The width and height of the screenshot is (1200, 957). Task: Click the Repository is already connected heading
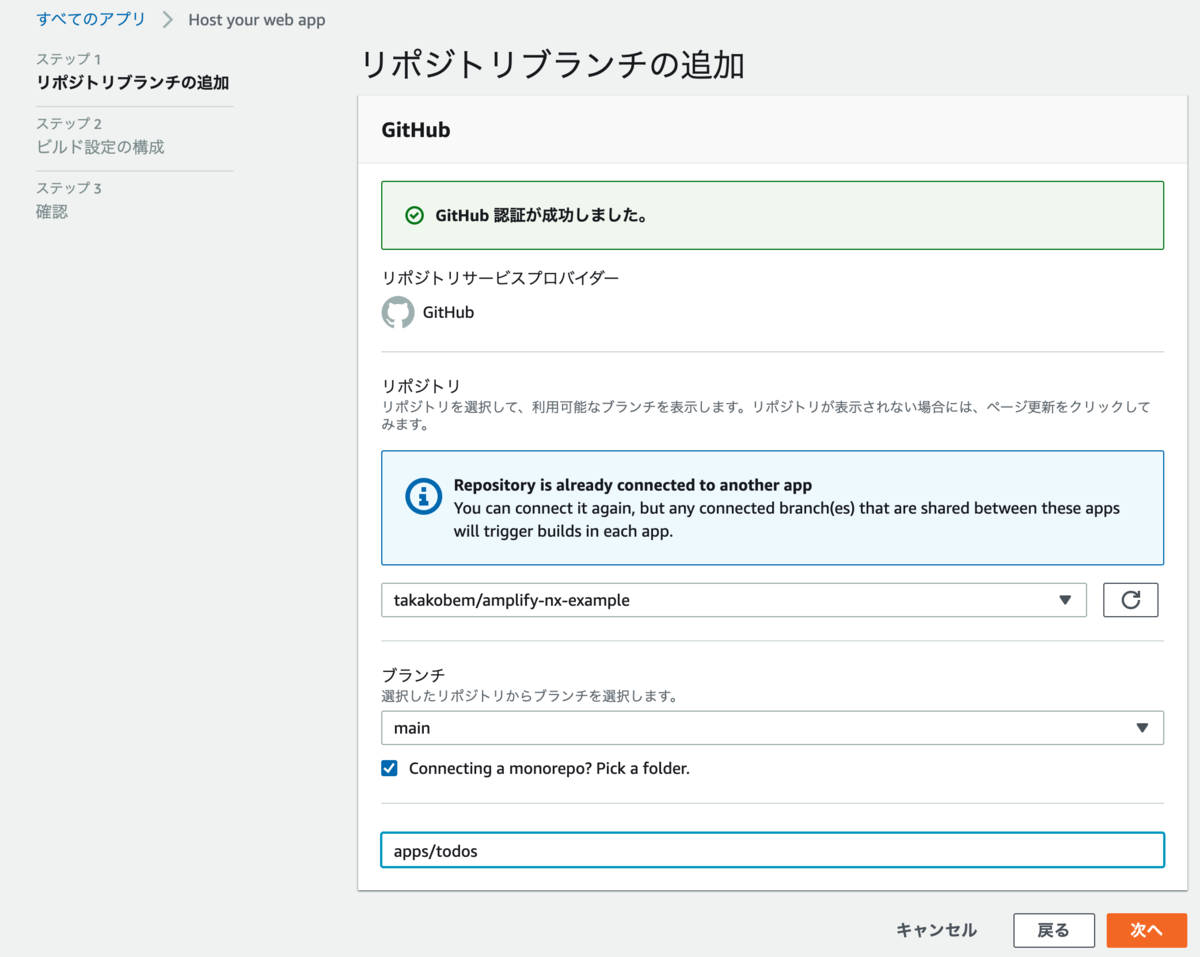pyautogui.click(x=633, y=485)
